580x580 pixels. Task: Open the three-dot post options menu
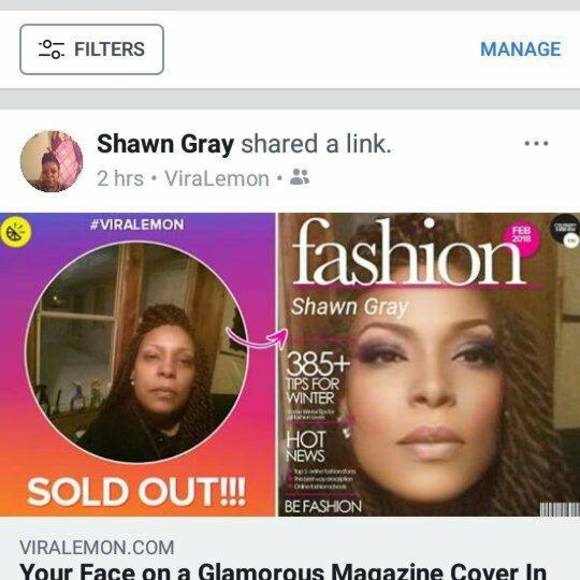click(x=536, y=143)
